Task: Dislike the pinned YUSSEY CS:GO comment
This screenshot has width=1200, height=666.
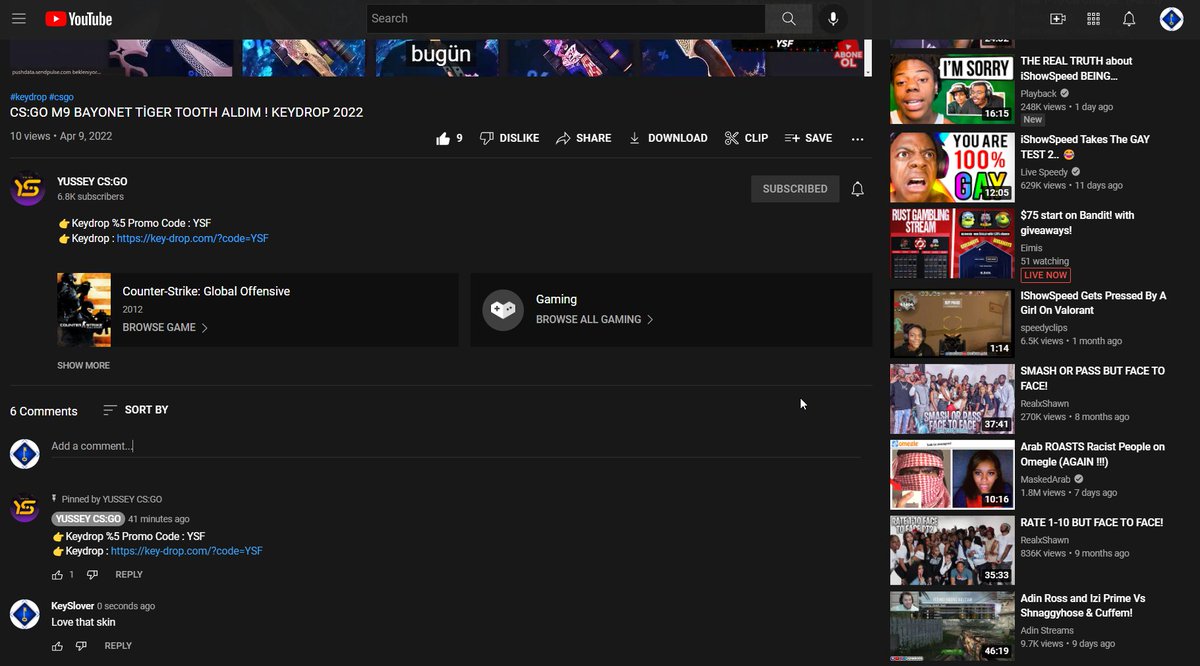Action: [x=92, y=575]
